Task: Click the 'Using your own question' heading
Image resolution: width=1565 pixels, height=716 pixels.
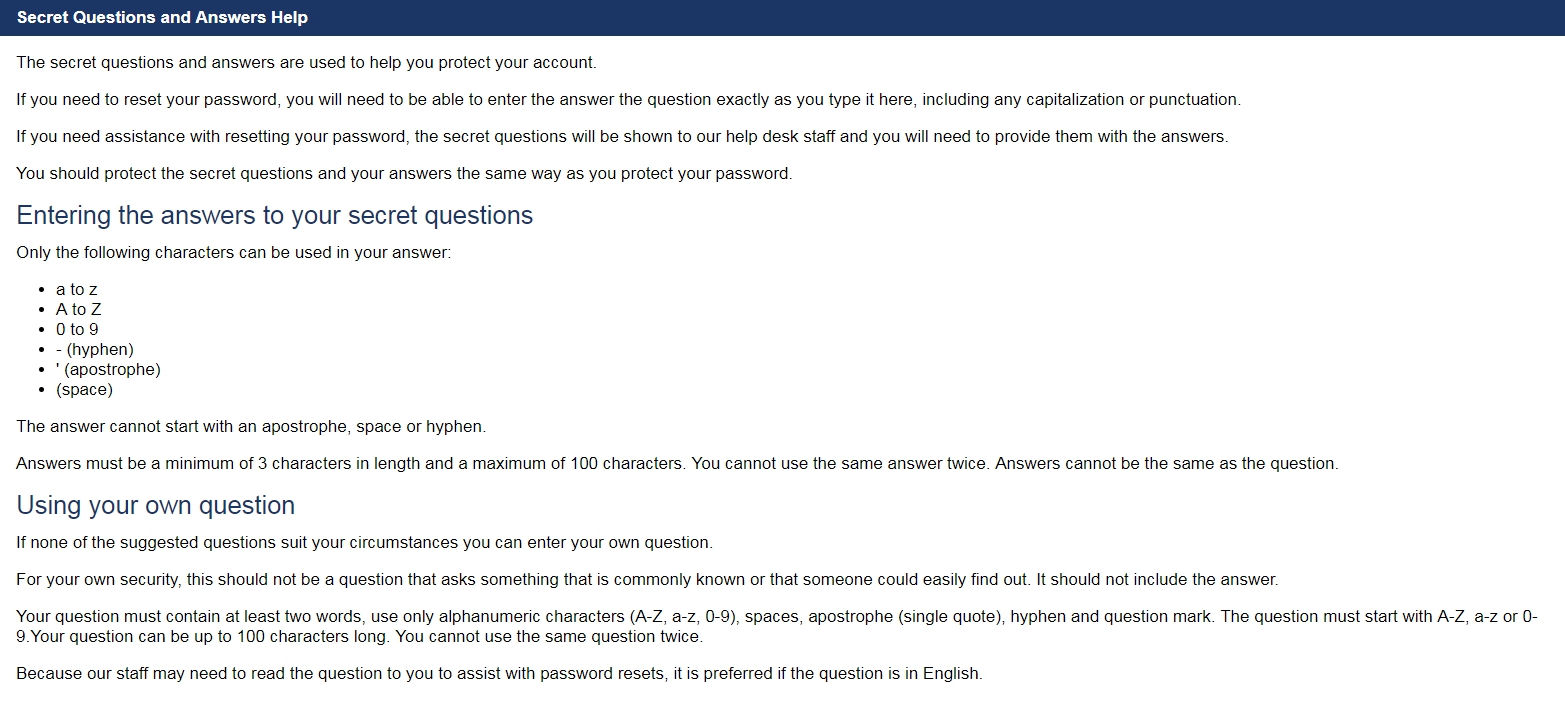Action: click(x=156, y=505)
